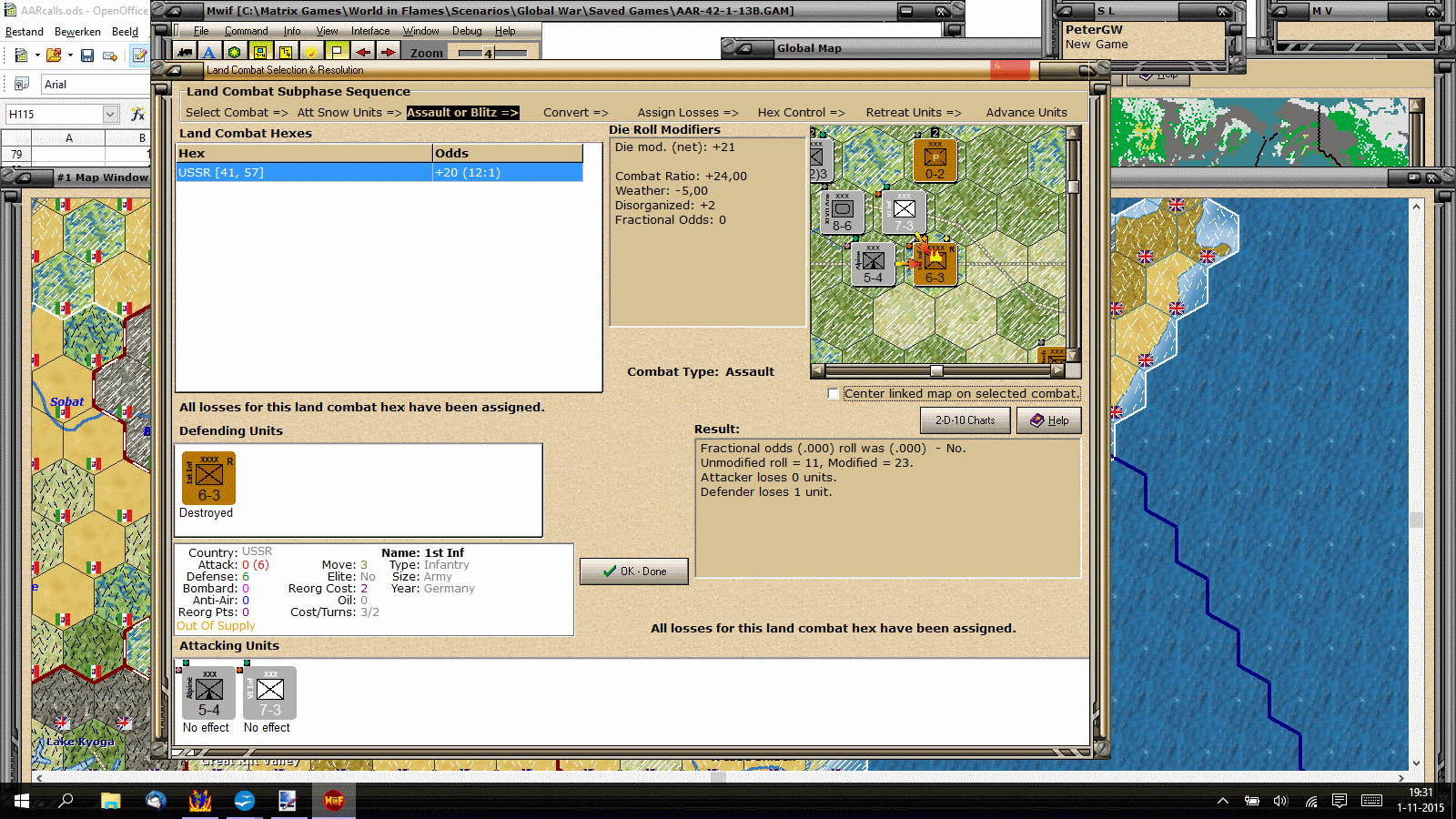Open the Command menu in Mwif
Image resolution: width=1456 pixels, height=819 pixels.
(247, 31)
